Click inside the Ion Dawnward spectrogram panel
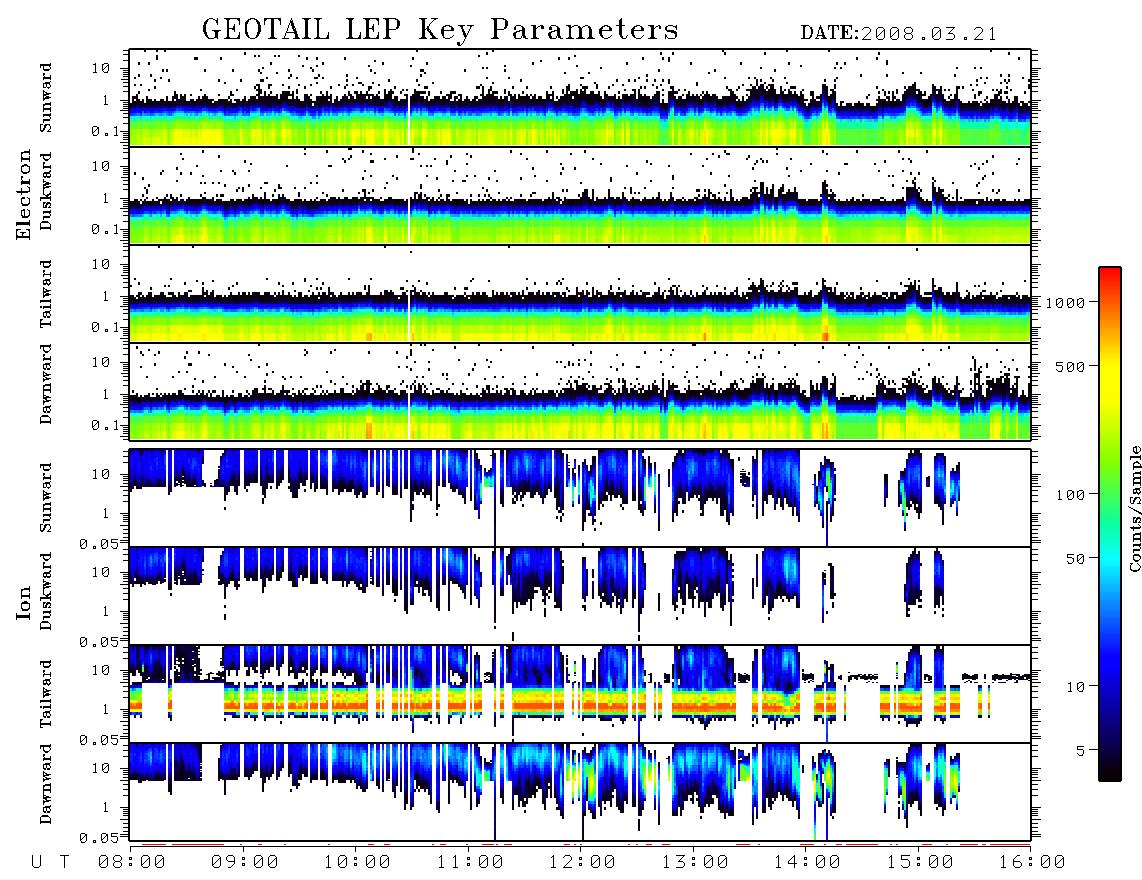 580,792
